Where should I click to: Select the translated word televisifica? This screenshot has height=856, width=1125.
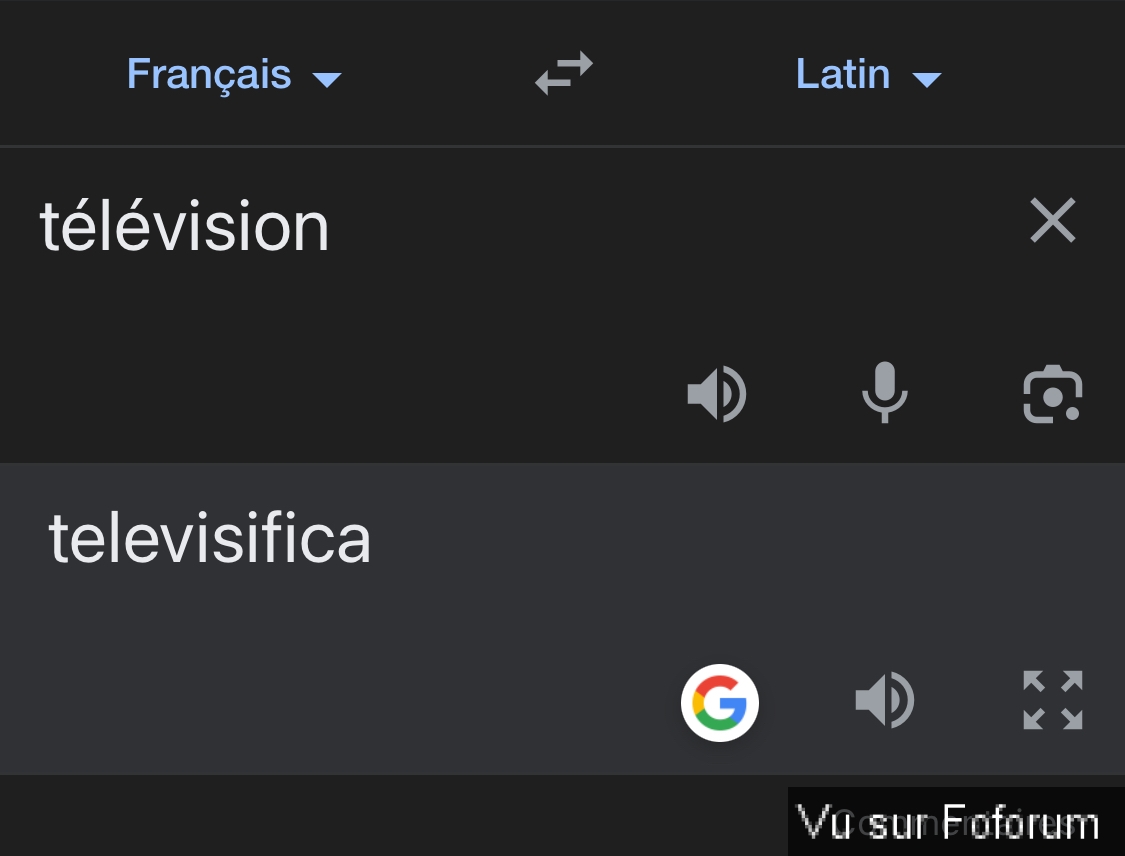pyautogui.click(x=210, y=538)
